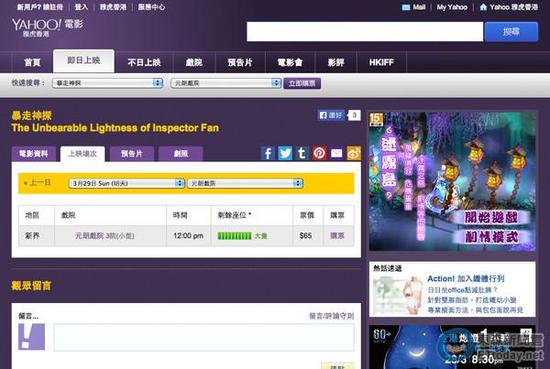Click the Yahoo! Movies logo

[48, 27]
